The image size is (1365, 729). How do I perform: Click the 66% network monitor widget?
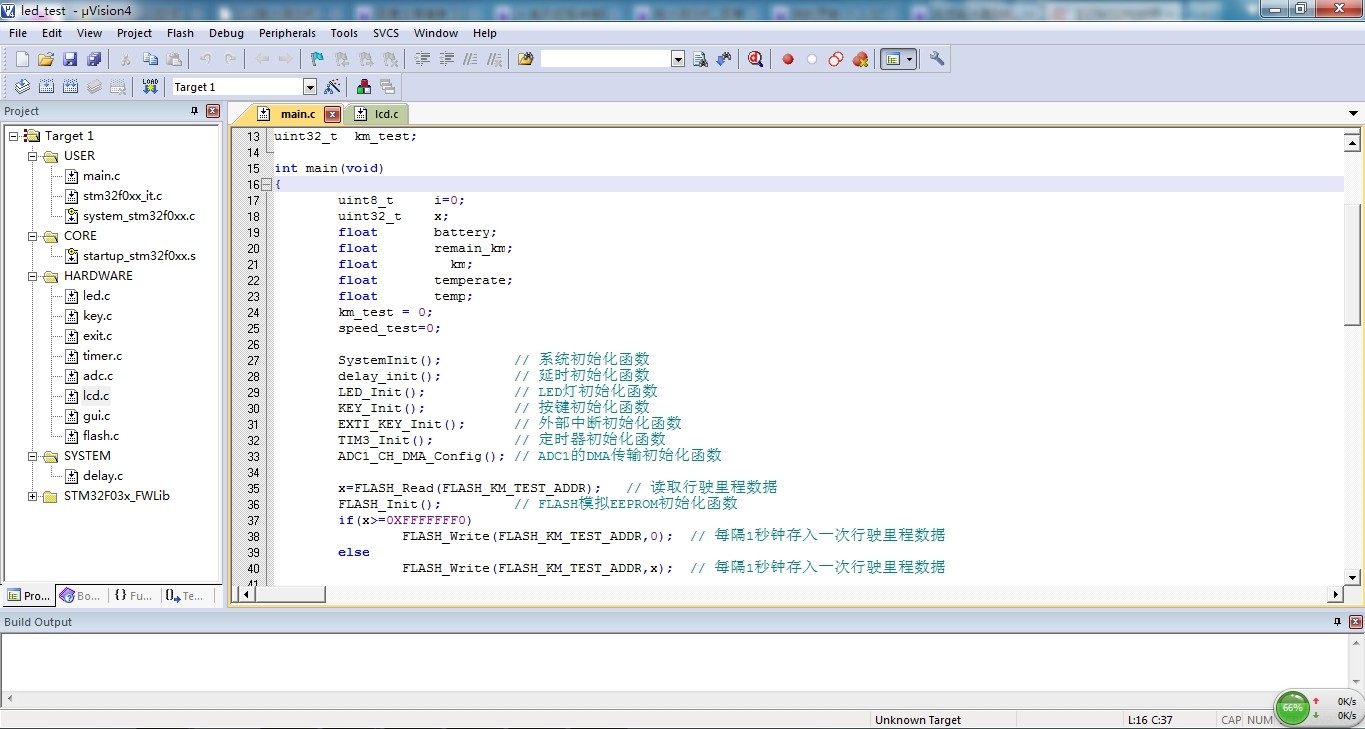coord(1292,707)
